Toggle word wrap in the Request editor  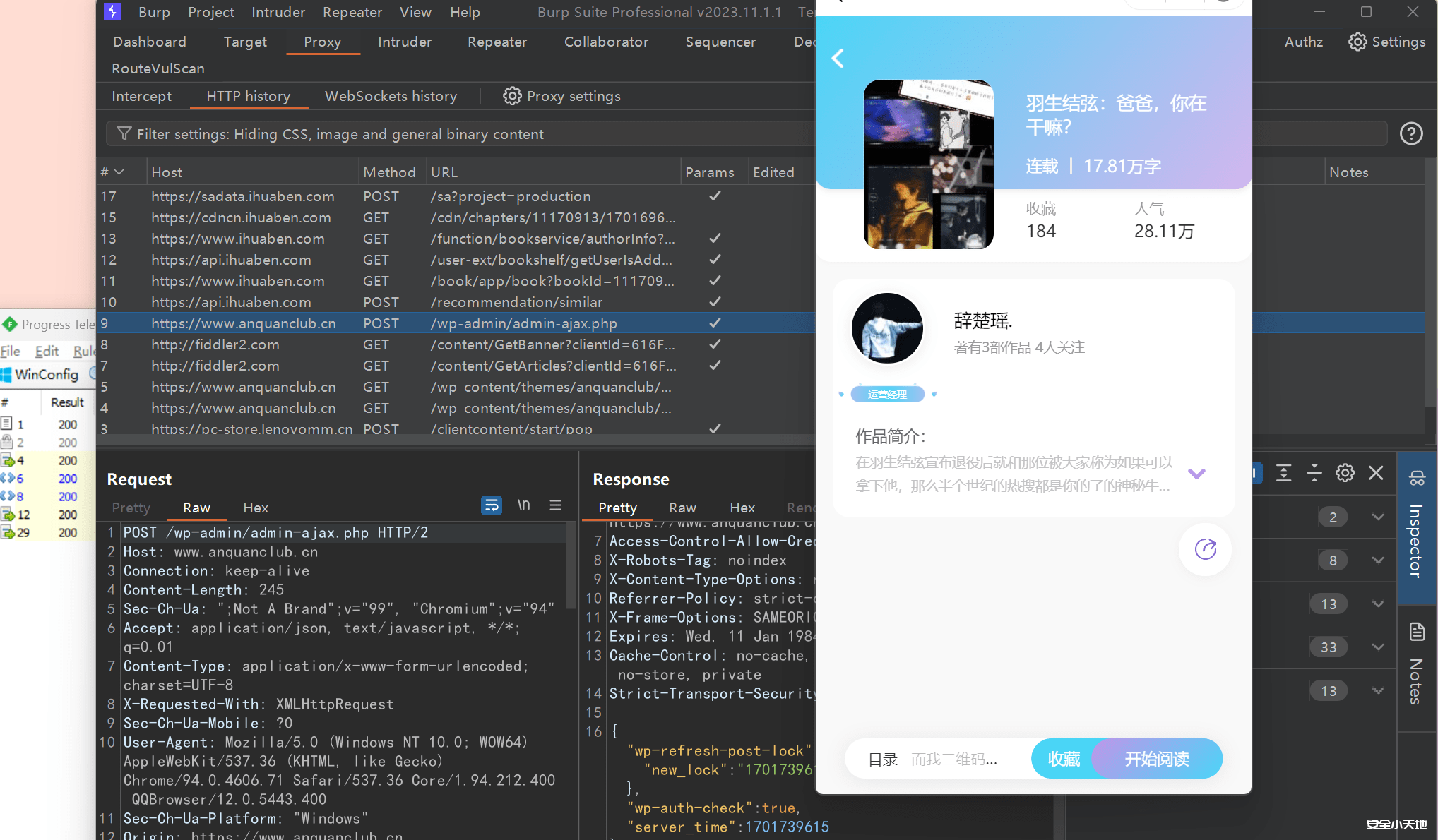click(x=492, y=505)
